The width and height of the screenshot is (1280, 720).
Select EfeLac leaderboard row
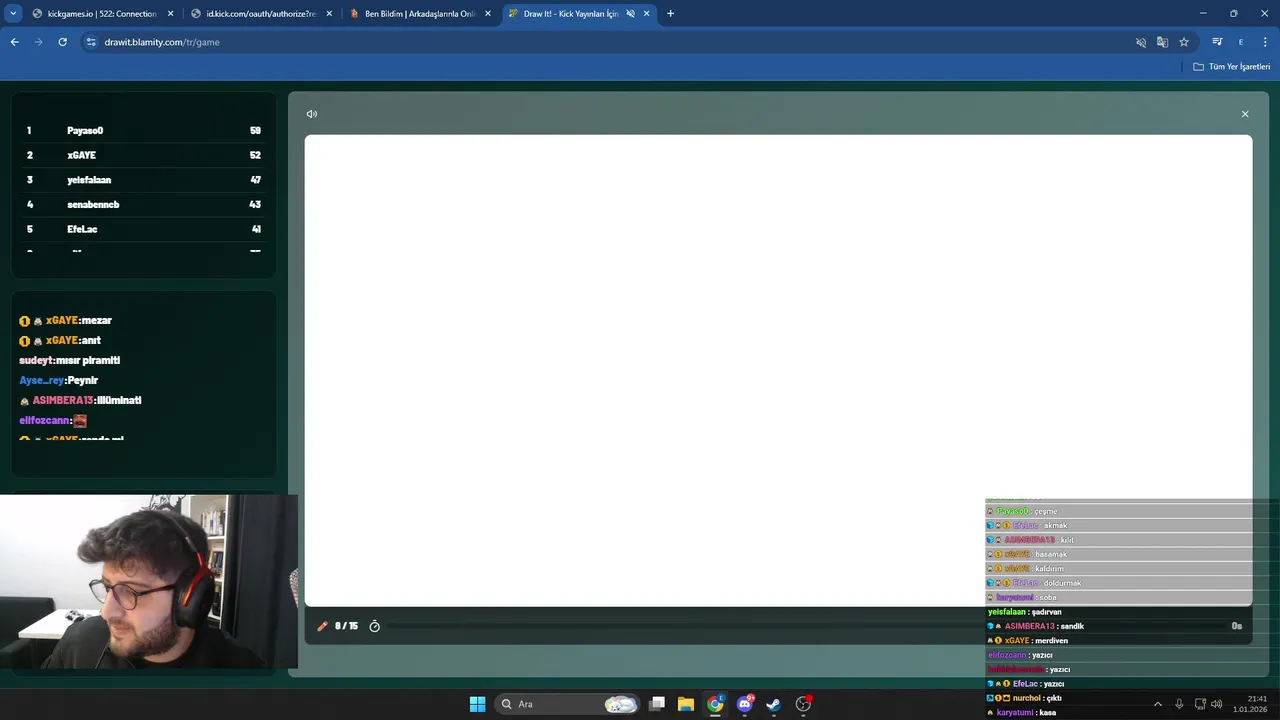pos(144,229)
